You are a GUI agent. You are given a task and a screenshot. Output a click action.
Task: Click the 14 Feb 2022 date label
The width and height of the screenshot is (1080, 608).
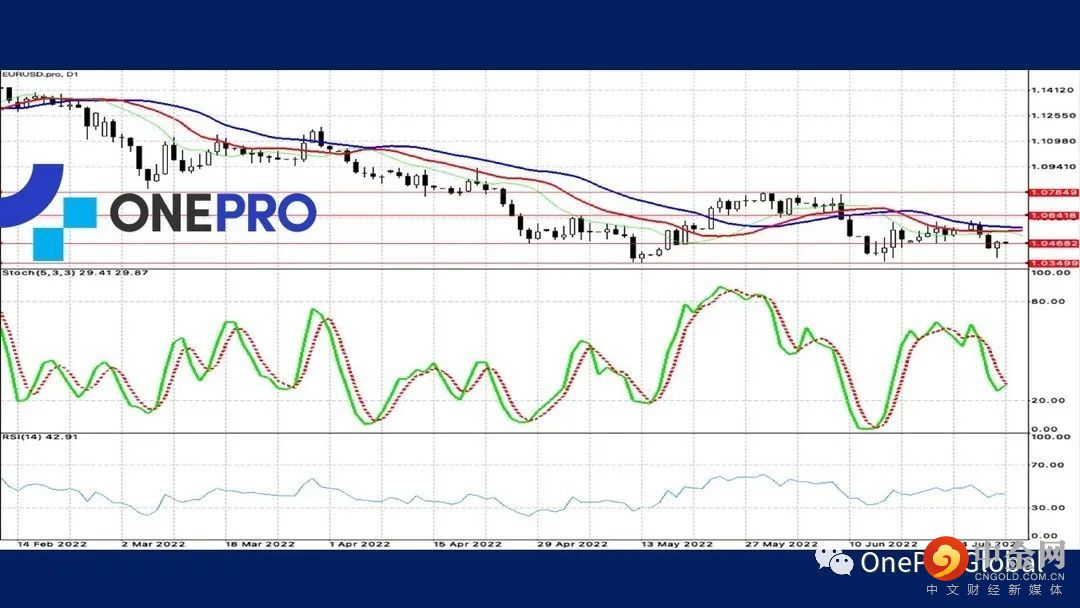(x=52, y=544)
